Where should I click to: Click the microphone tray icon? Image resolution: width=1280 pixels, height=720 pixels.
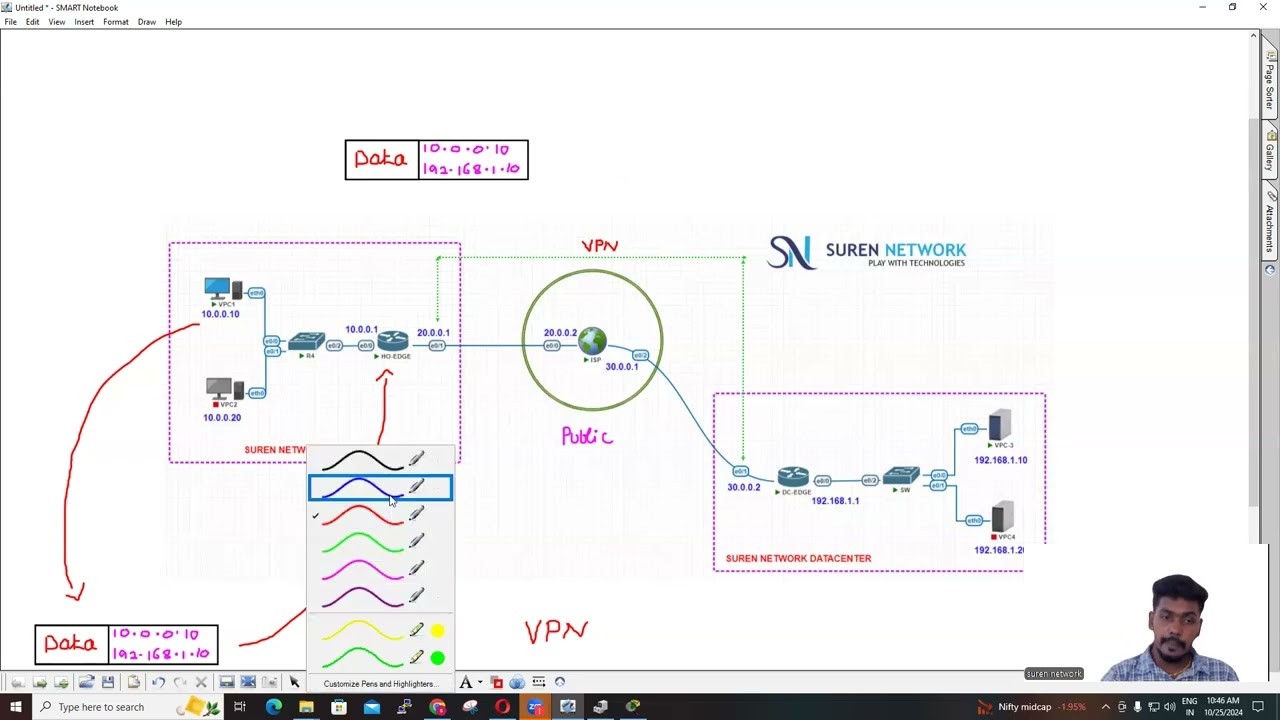(x=1137, y=707)
